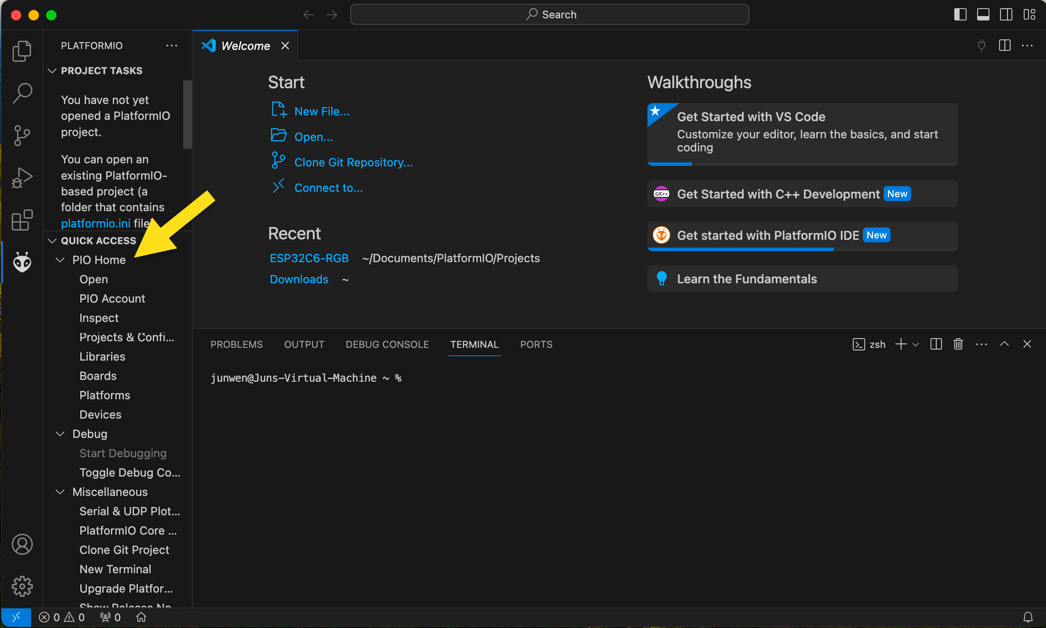Image resolution: width=1046 pixels, height=628 pixels.
Task: Select the Welcome editor tab
Action: tap(245, 45)
